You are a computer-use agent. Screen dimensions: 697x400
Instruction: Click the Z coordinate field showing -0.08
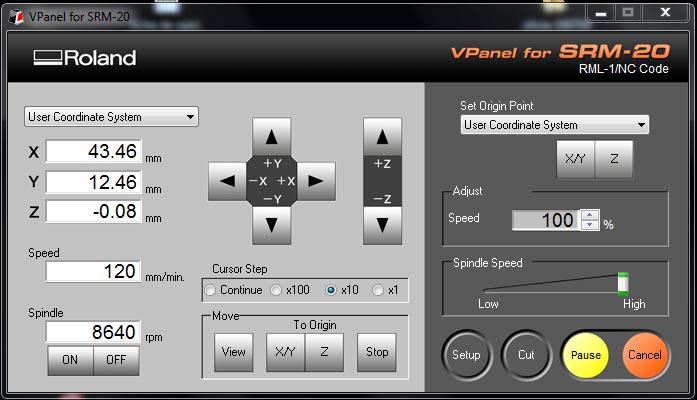[94, 211]
